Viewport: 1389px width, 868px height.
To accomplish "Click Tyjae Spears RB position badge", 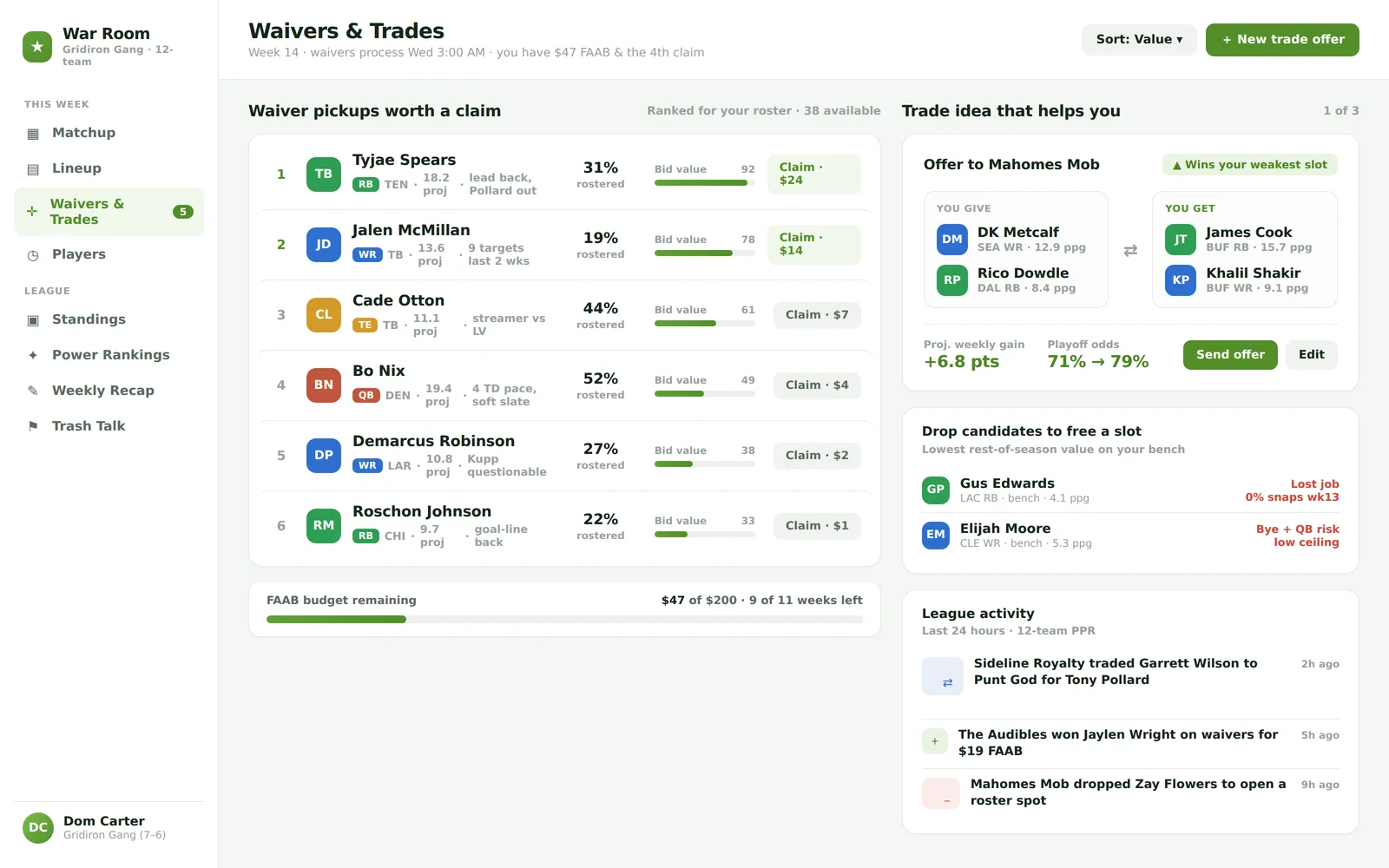I will [x=365, y=185].
